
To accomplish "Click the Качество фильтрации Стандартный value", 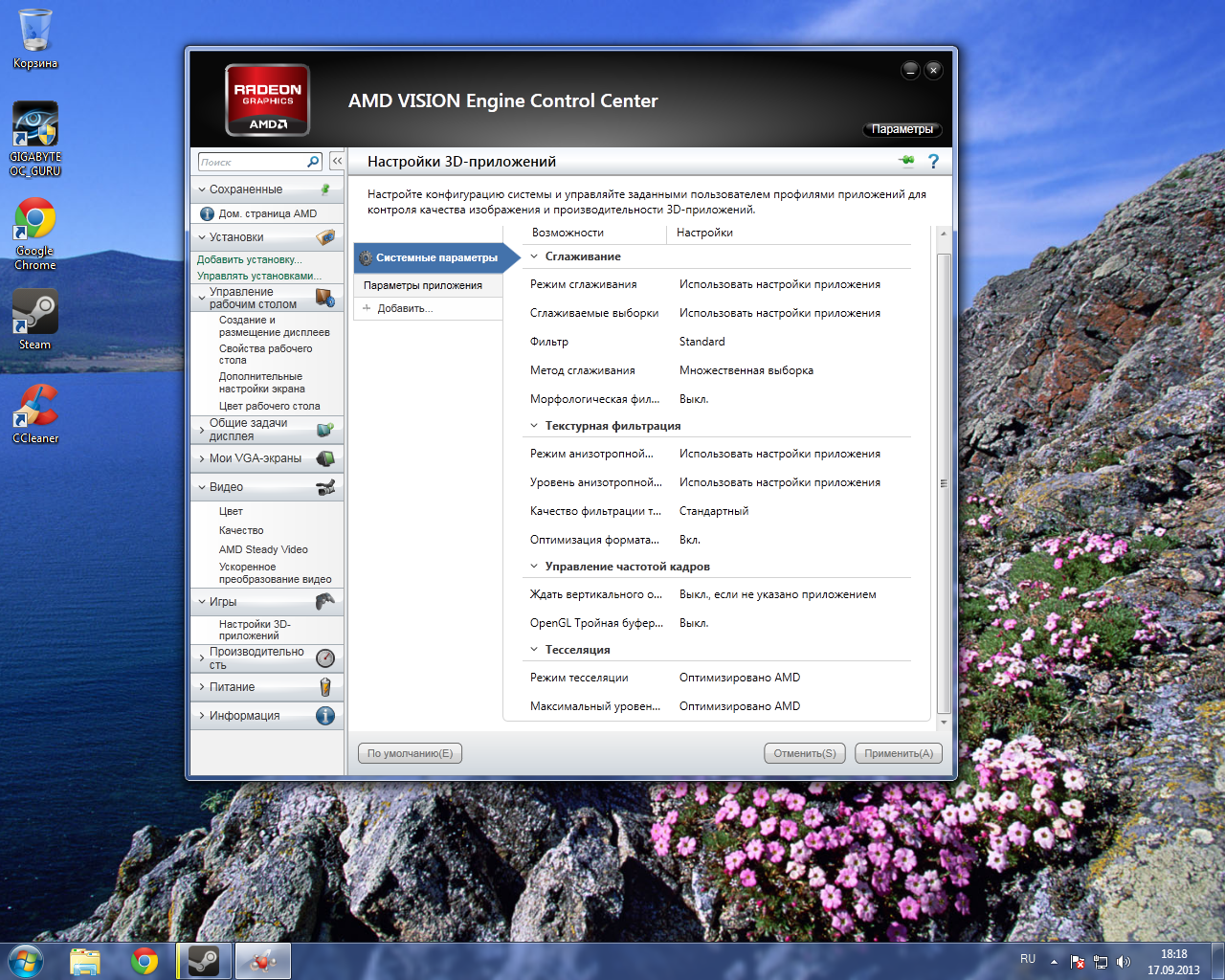I will [714, 511].
